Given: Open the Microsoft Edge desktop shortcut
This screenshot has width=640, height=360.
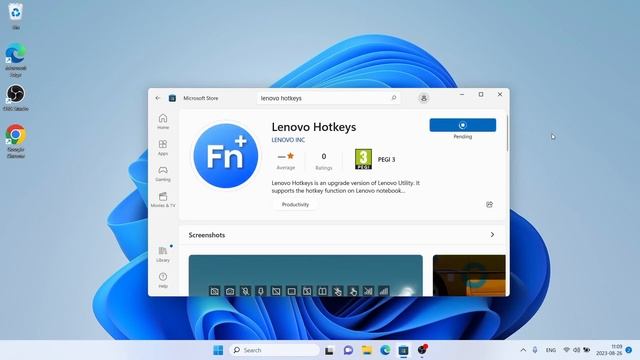Looking at the screenshot, I should (x=16, y=60).
